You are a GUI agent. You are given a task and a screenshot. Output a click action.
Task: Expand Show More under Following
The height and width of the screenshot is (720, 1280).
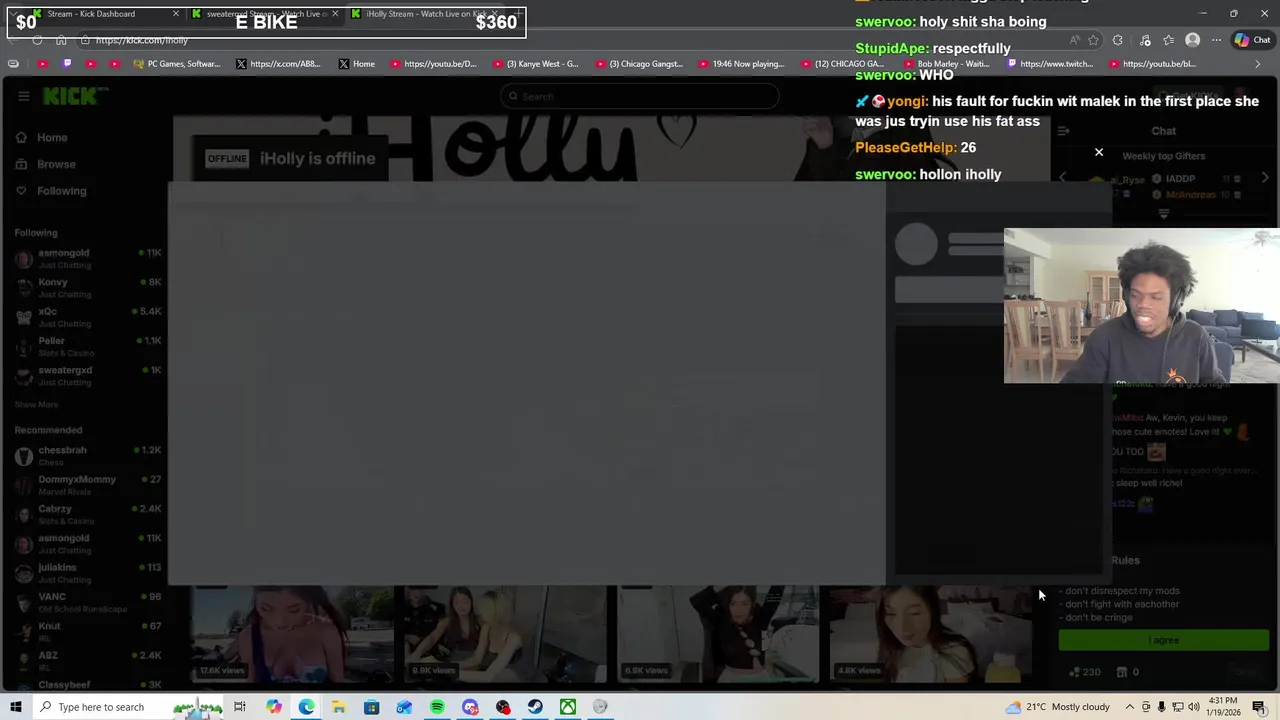(x=36, y=404)
